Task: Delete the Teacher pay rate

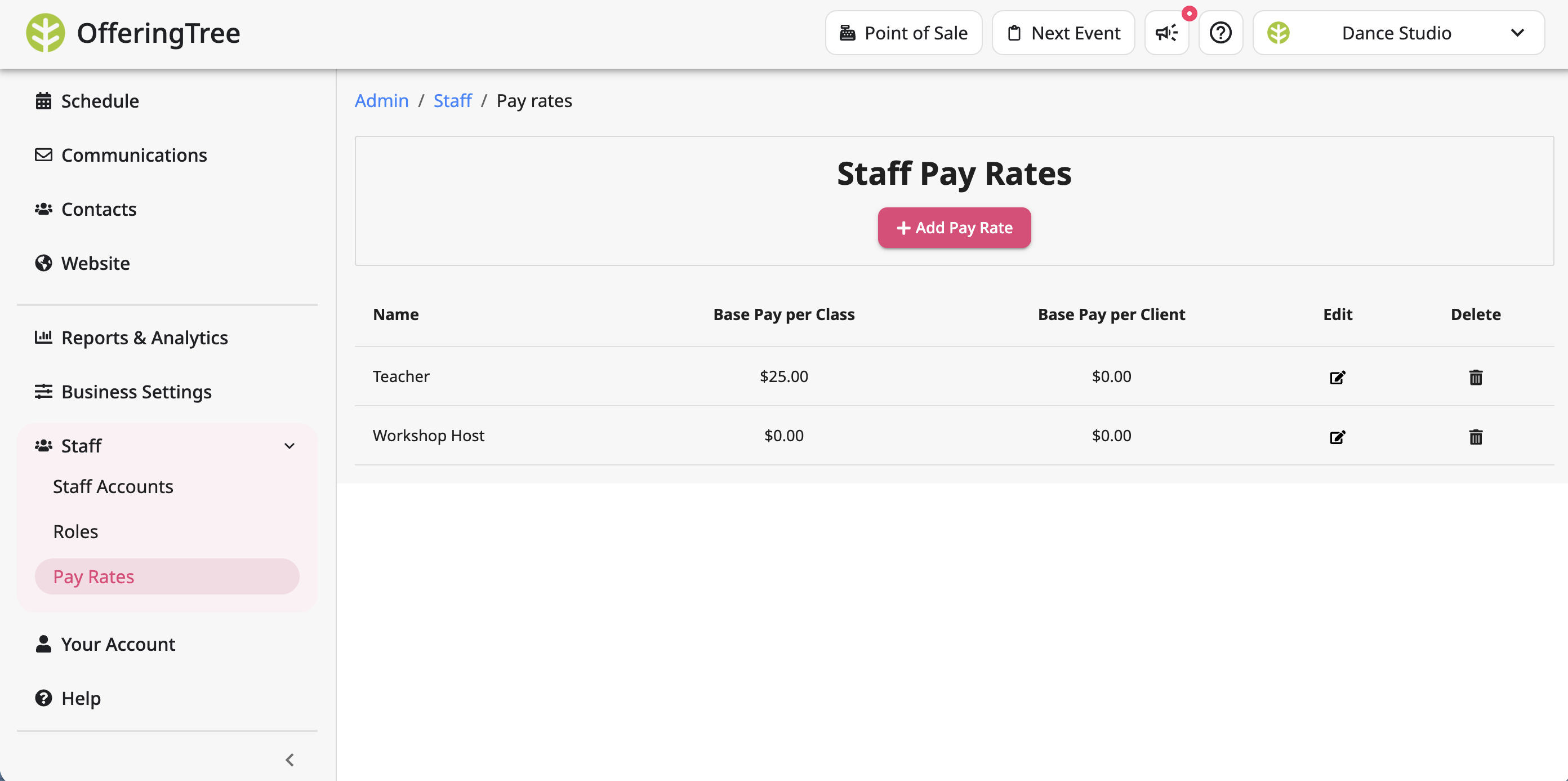Action: pyautogui.click(x=1476, y=378)
